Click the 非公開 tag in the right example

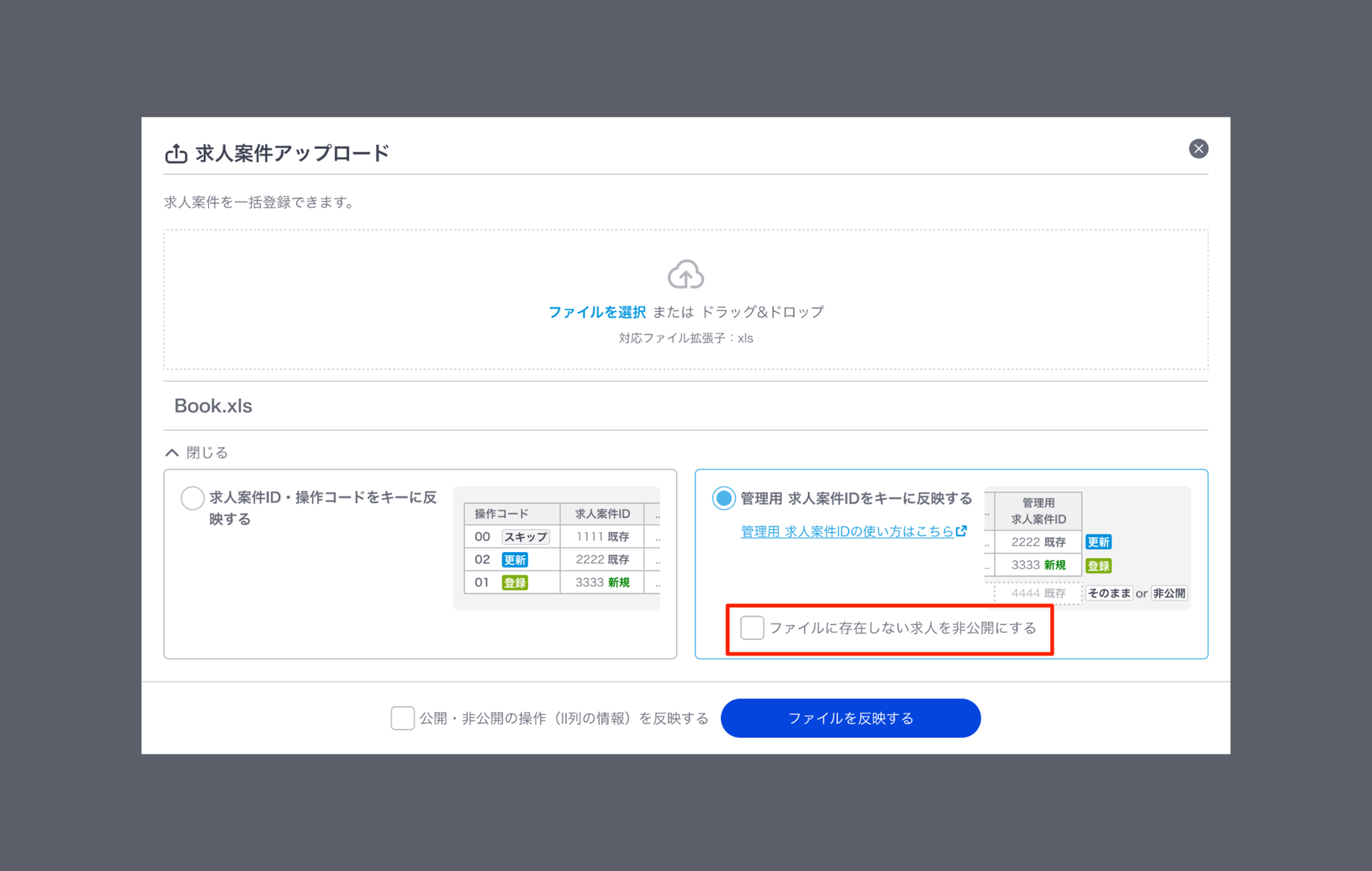pos(1169,593)
